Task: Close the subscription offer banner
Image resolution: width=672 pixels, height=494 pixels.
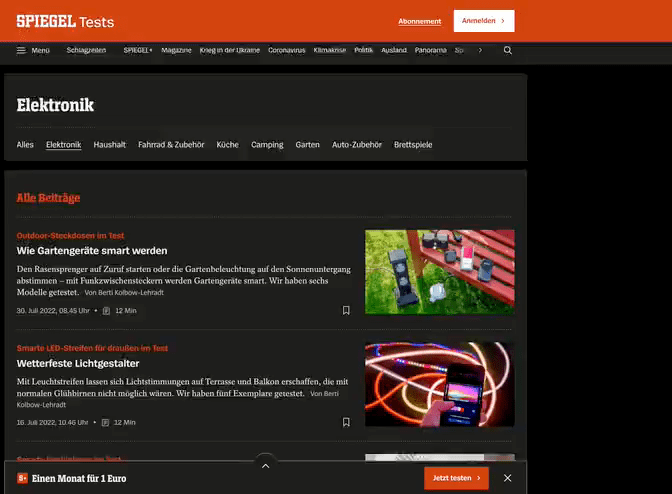Action: (507, 478)
